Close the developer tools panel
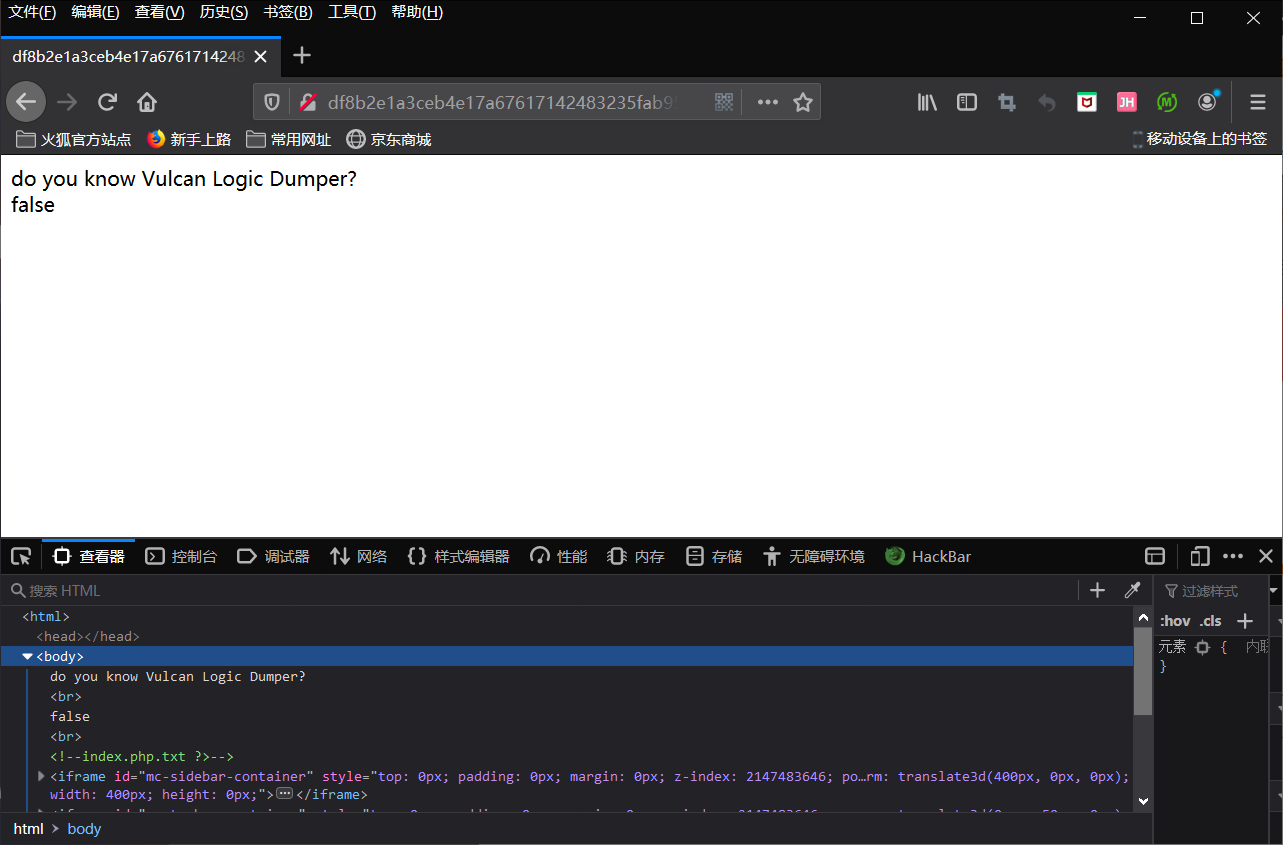This screenshot has width=1283, height=845. point(1266,556)
